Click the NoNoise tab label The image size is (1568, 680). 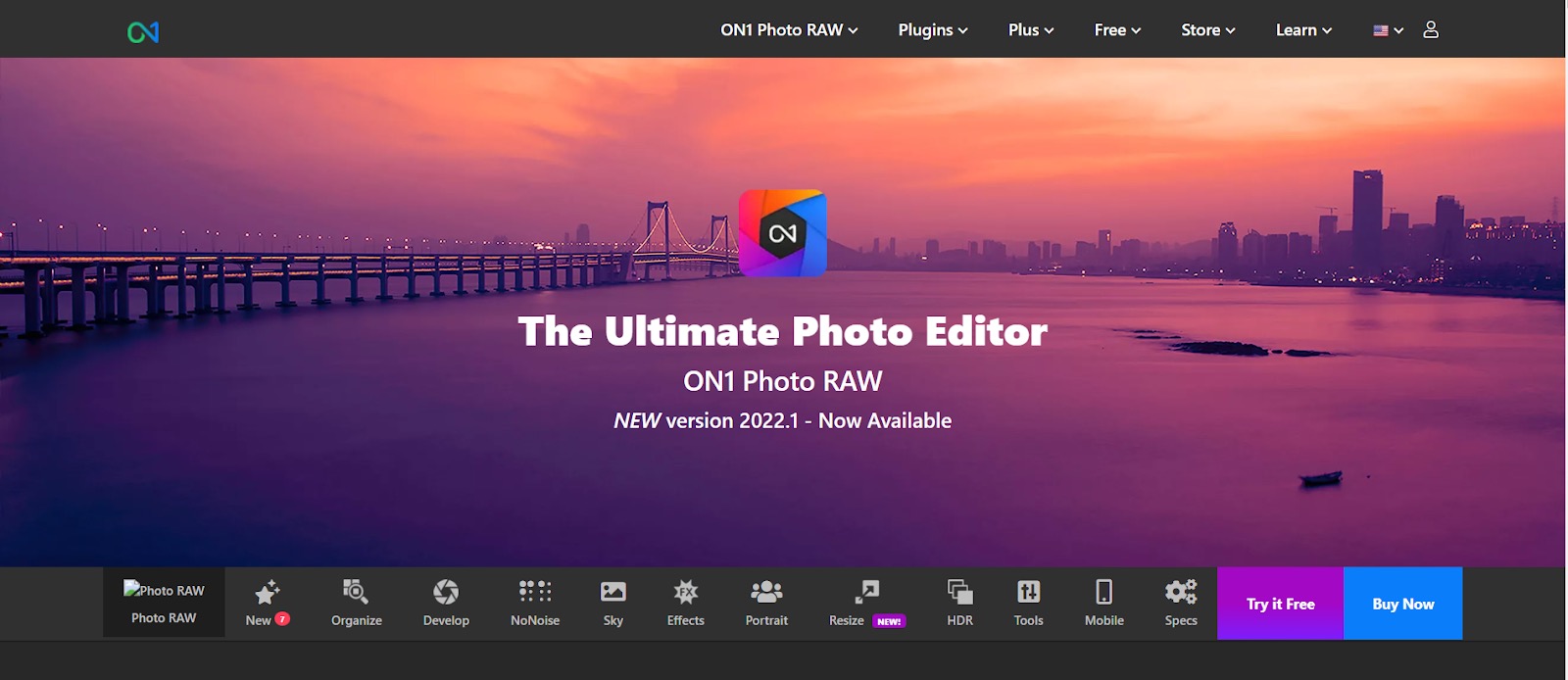pyautogui.click(x=535, y=620)
